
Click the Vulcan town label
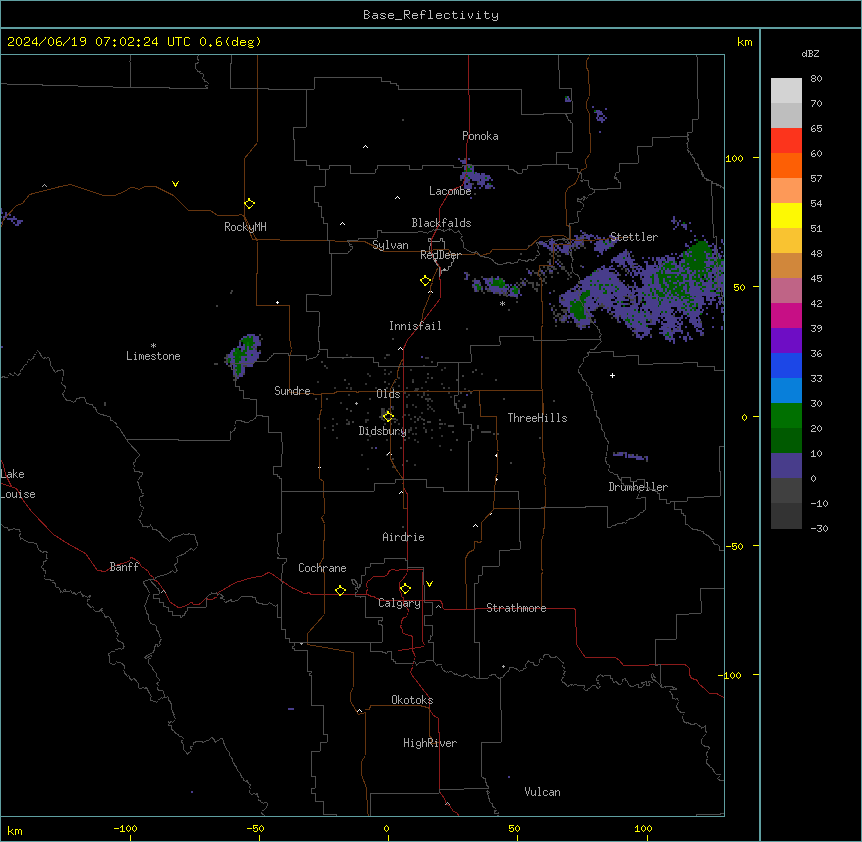543,792
